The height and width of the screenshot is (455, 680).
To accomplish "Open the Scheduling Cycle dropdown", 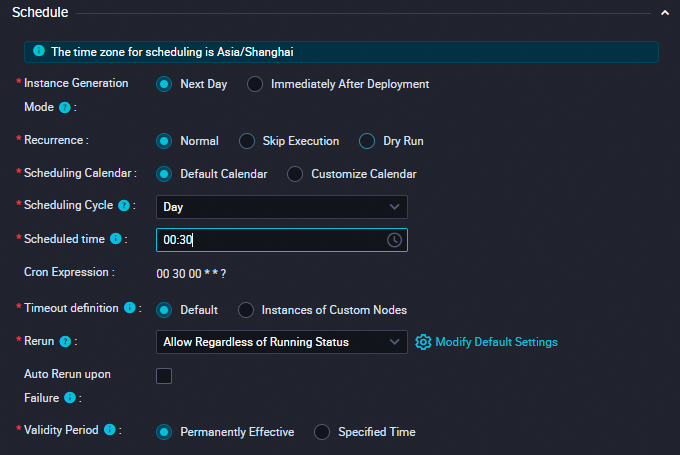I will [x=282, y=207].
